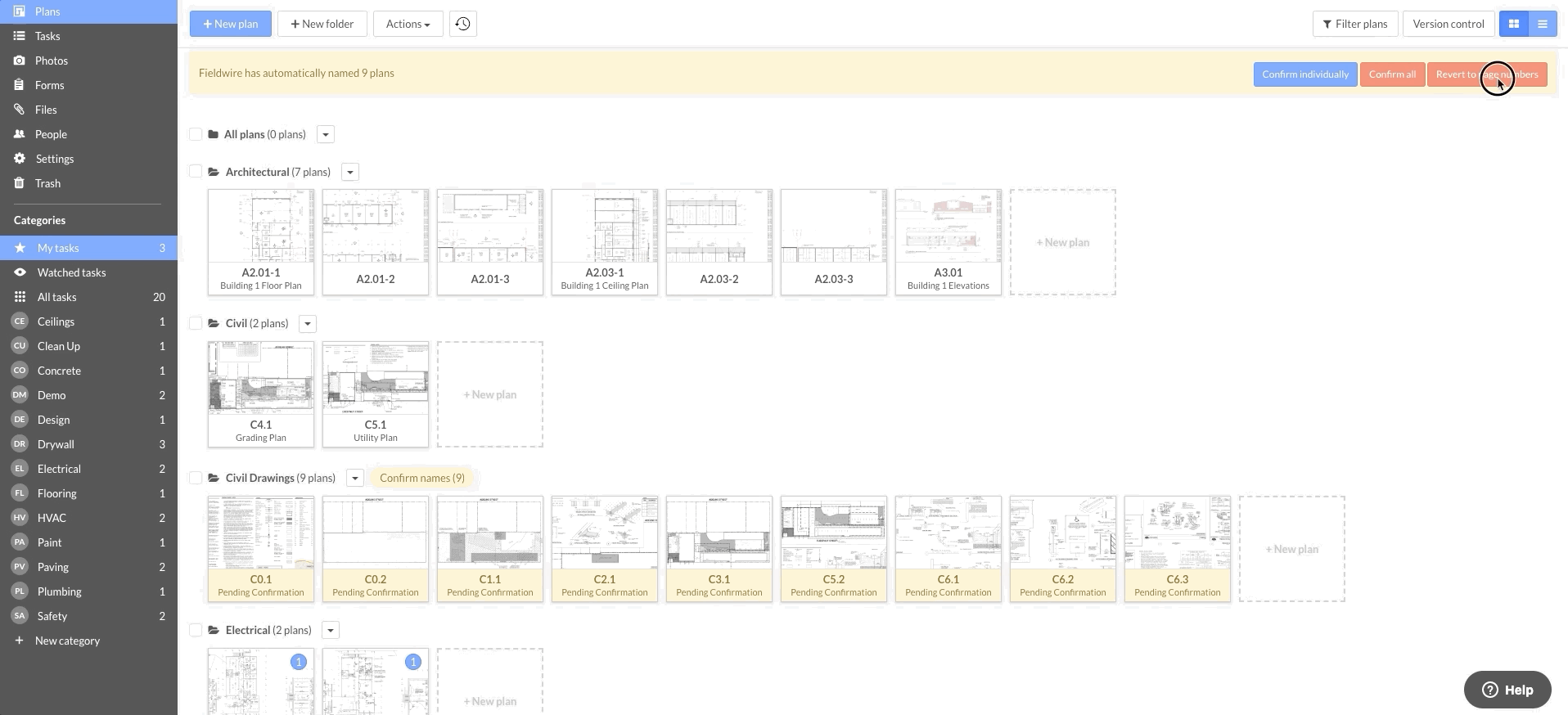Viewport: 1568px width, 715px height.
Task: Switch to list view layout
Action: 1542,24
